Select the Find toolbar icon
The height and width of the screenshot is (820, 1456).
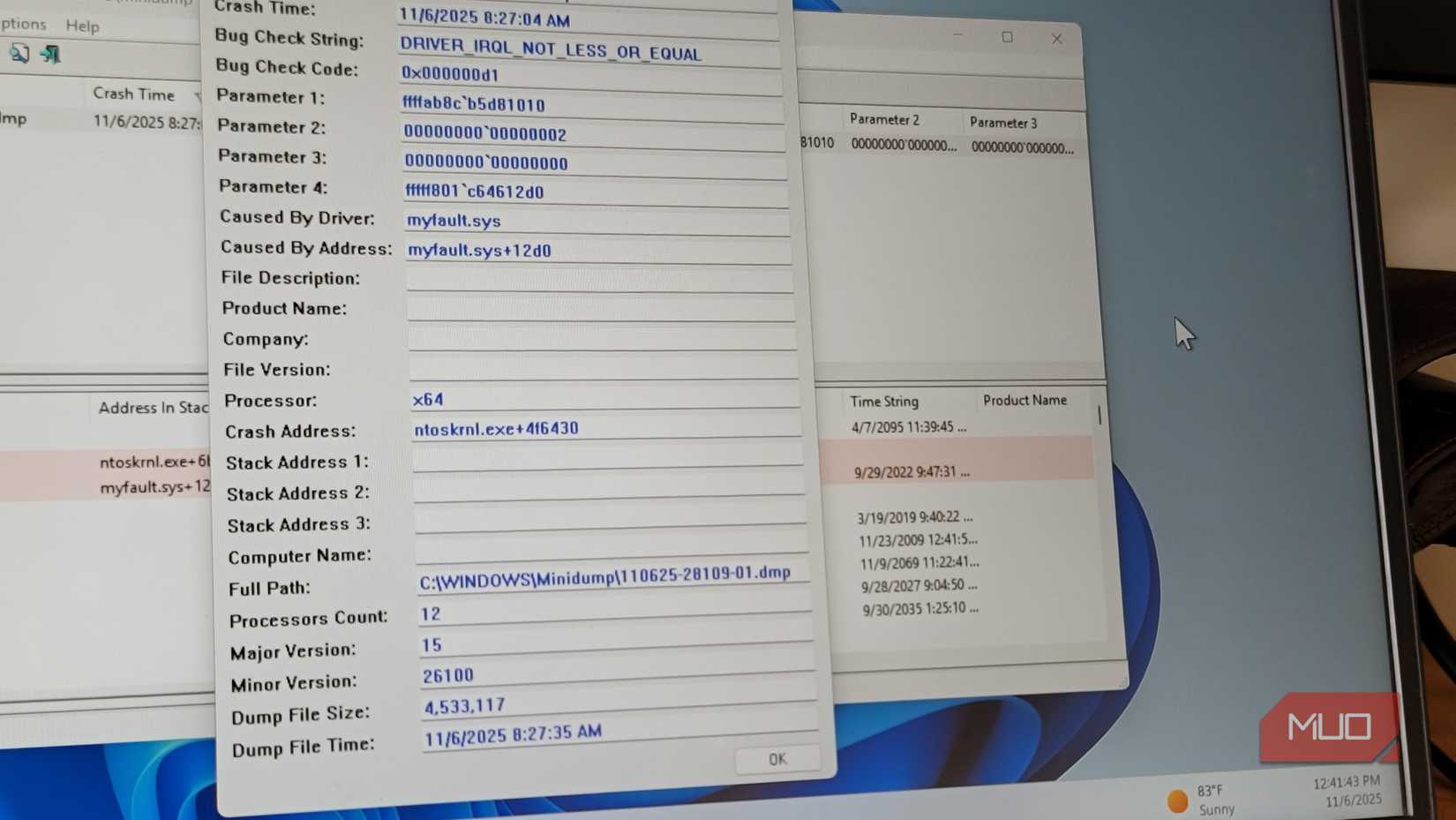(x=18, y=55)
